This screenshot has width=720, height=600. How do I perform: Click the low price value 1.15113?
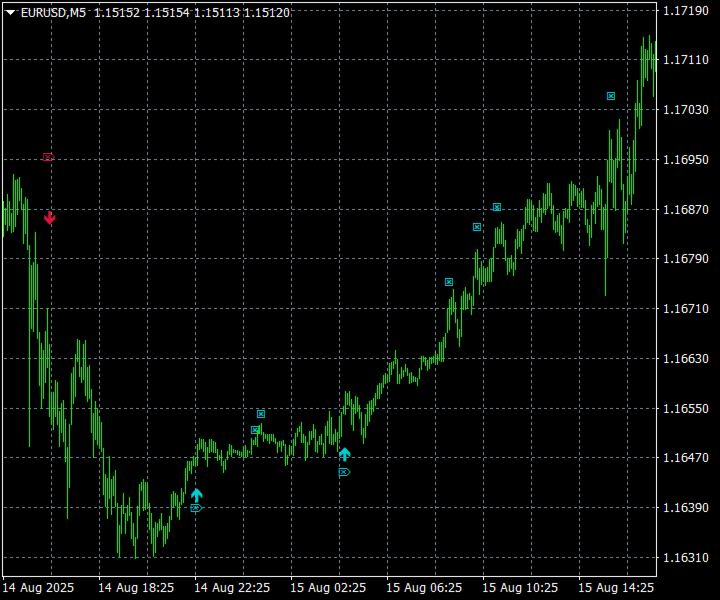[x=216, y=13]
